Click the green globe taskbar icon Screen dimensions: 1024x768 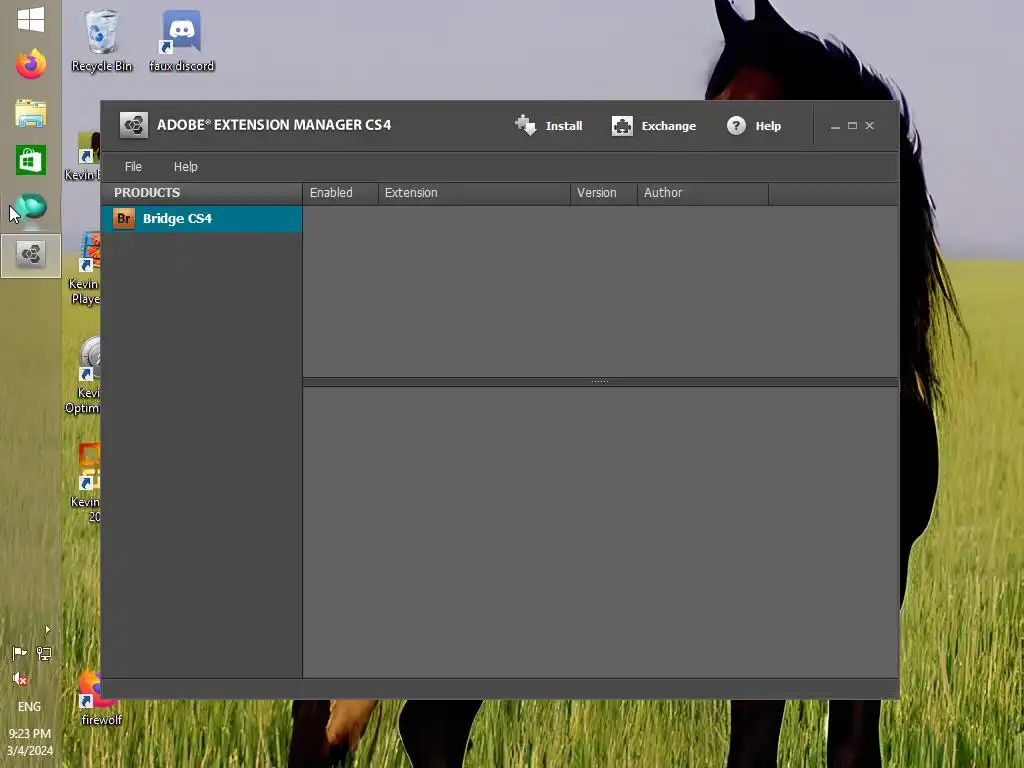coord(31,209)
